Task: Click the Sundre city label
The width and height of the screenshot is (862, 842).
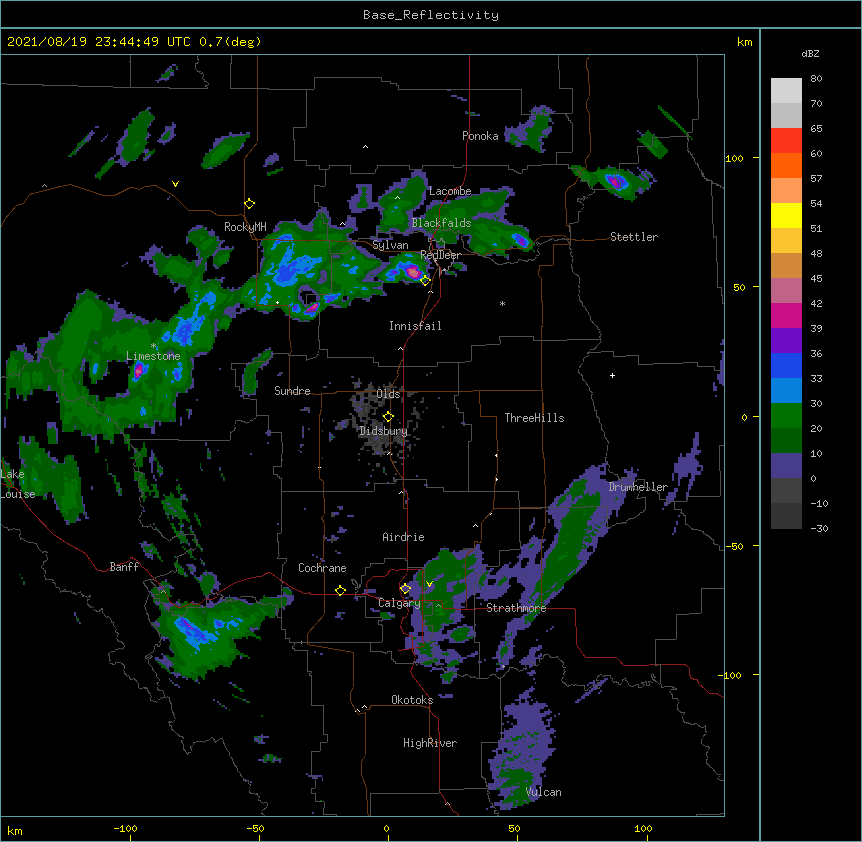Action: point(292,391)
